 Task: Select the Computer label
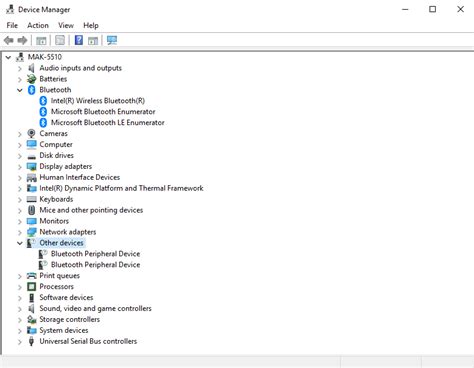point(56,145)
